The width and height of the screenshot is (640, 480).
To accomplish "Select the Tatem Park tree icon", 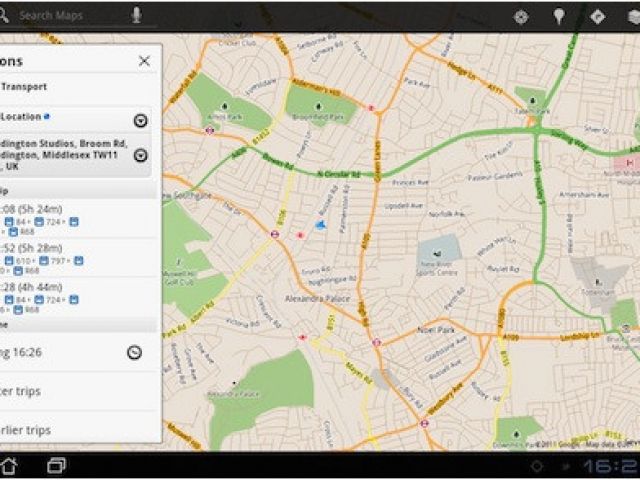I will coord(533,100).
